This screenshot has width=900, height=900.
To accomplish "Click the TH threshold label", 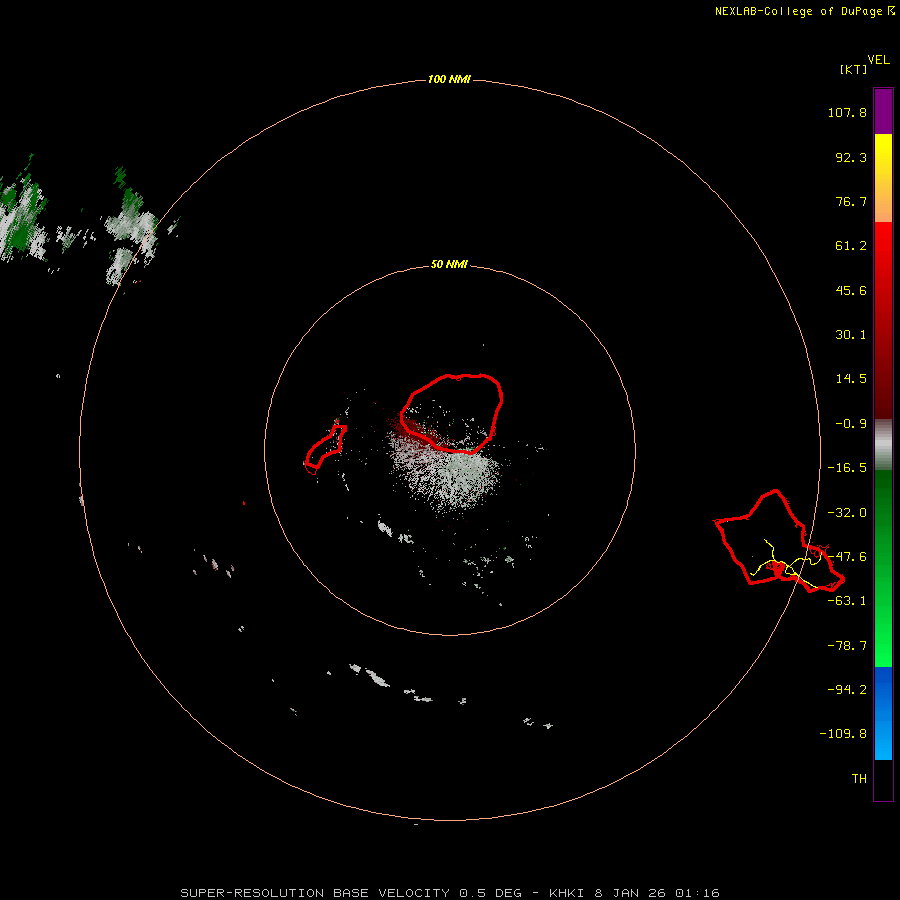I will coord(859,778).
